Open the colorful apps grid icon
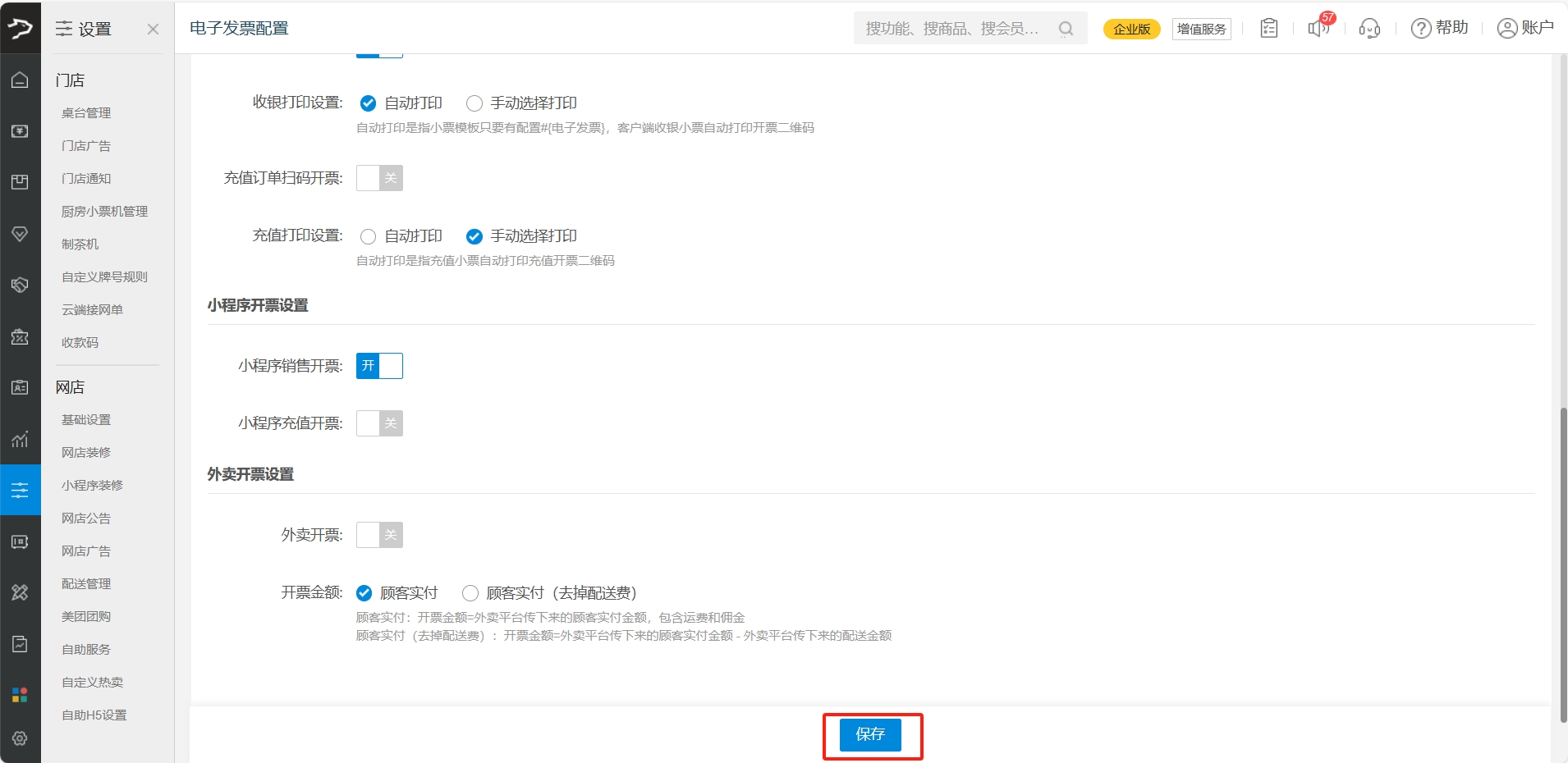This screenshot has height=763, width=1568. (20, 695)
